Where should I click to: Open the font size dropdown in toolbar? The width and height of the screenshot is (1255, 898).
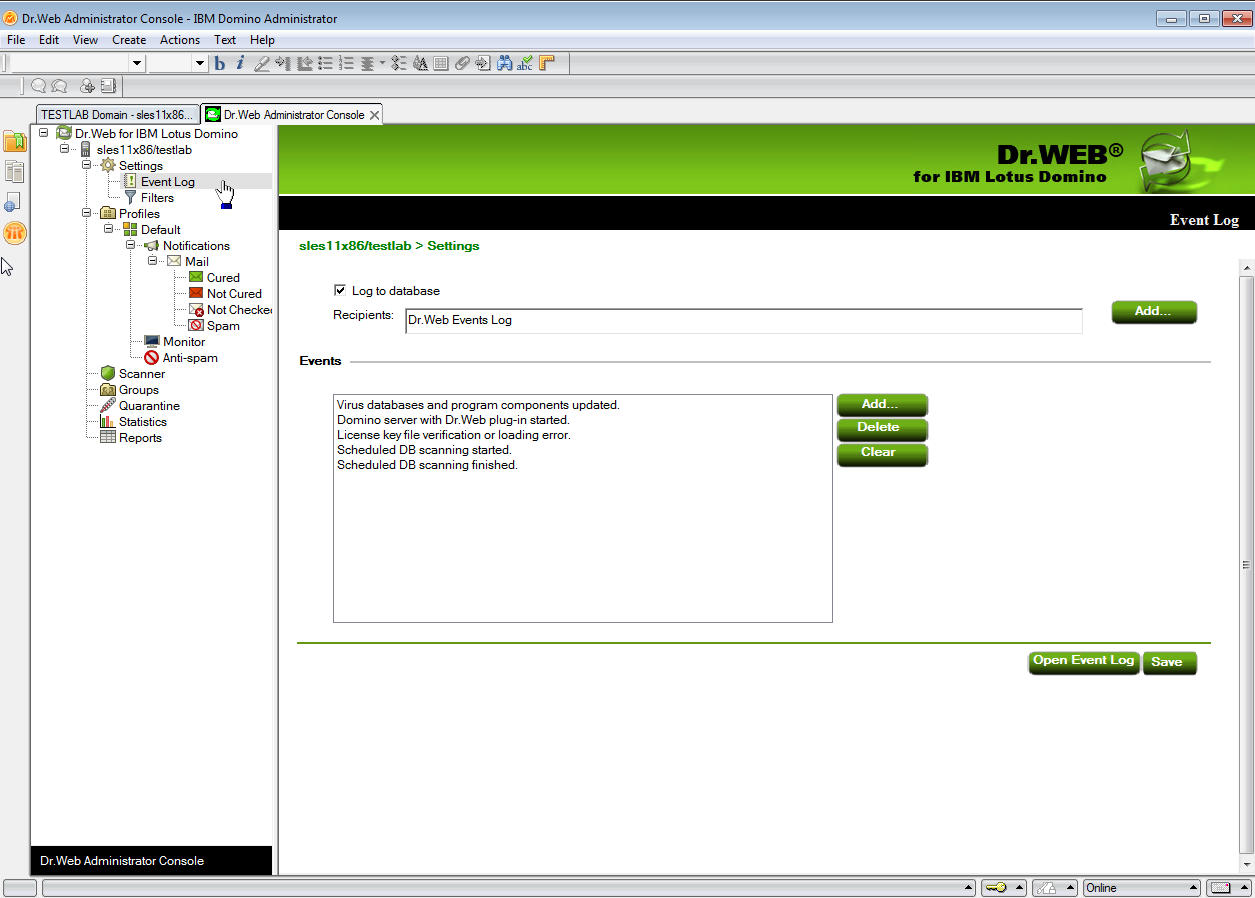point(200,63)
